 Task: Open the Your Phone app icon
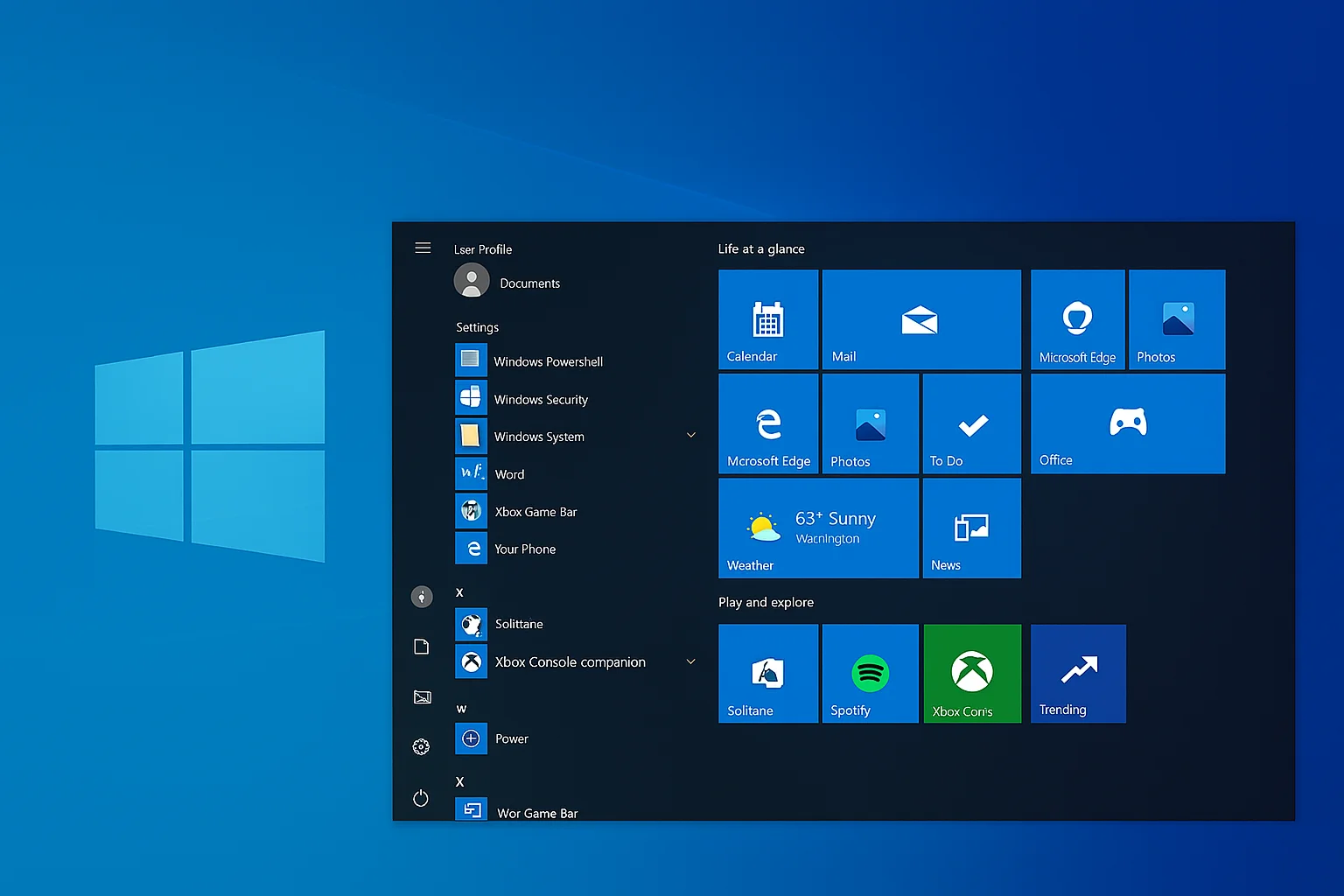point(471,548)
